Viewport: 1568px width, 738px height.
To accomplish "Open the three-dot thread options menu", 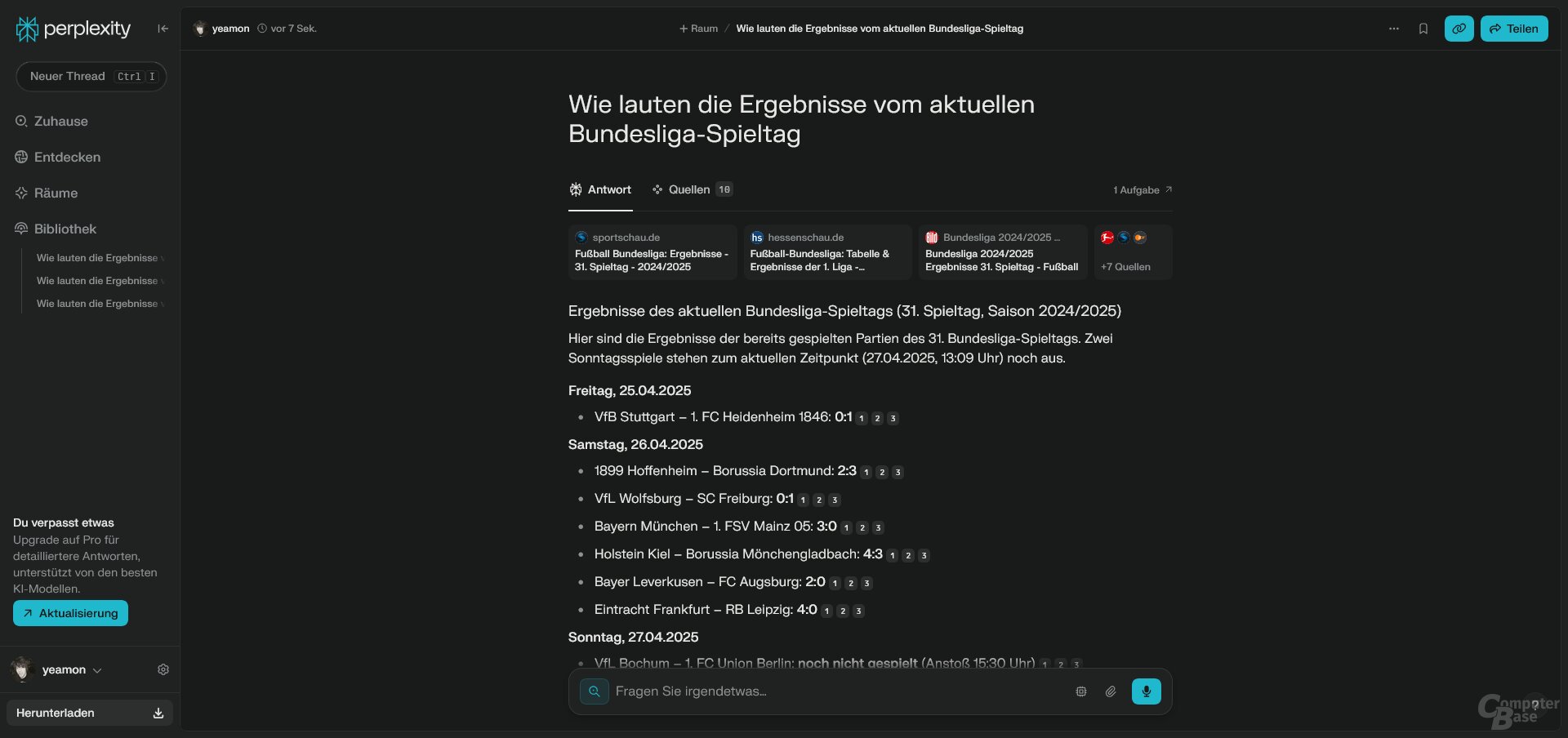I will point(1394,29).
